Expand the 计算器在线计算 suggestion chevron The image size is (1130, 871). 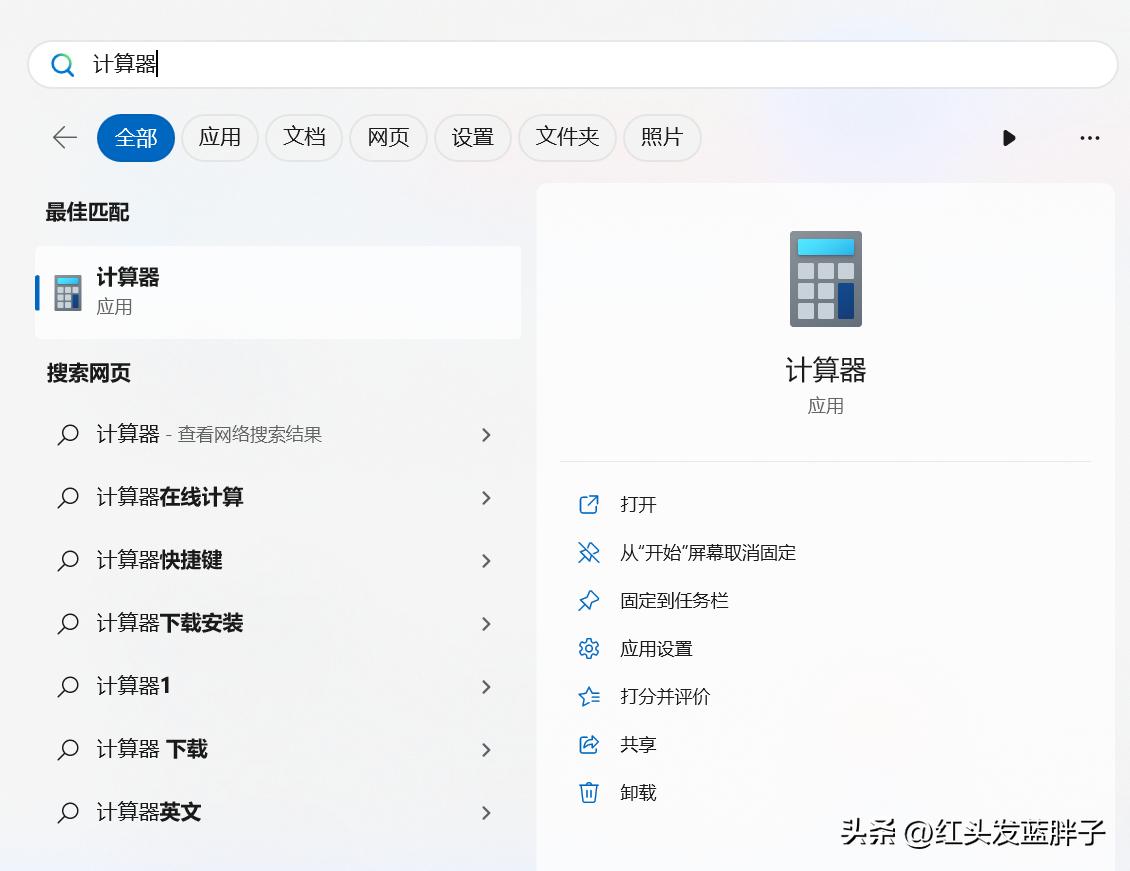pyautogui.click(x=486, y=498)
